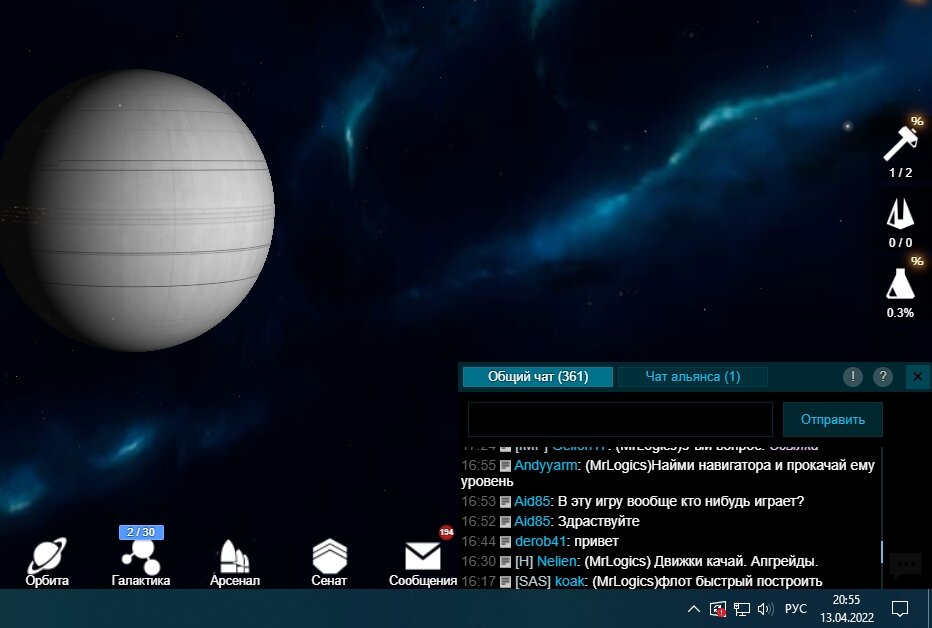Click the grey planet sphere
Screen dimensions: 932x628
tap(136, 210)
